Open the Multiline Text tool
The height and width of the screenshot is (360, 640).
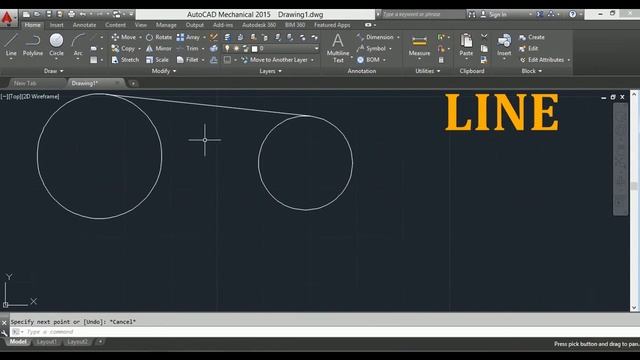tap(338, 48)
